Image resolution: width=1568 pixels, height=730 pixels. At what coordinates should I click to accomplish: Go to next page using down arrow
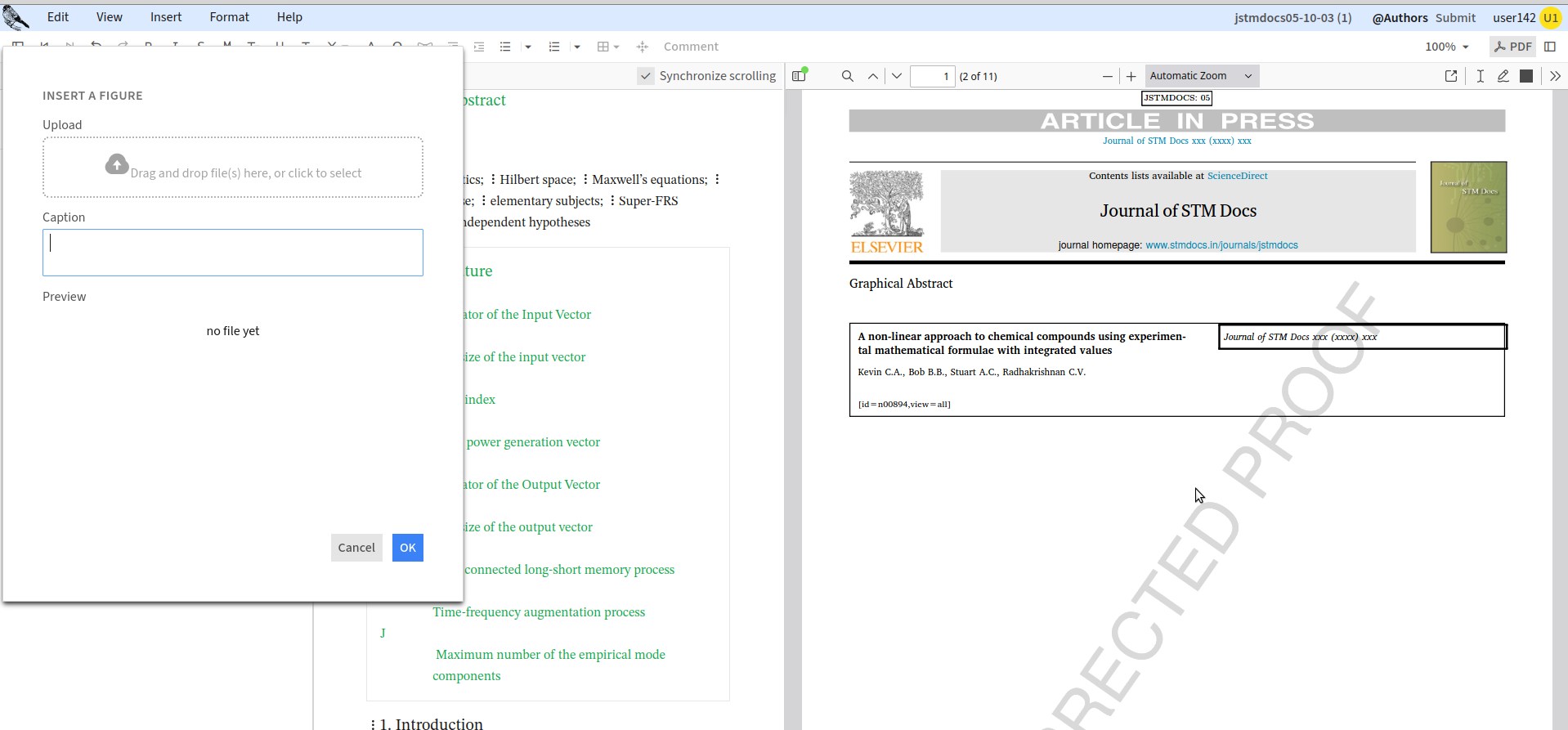tap(897, 76)
